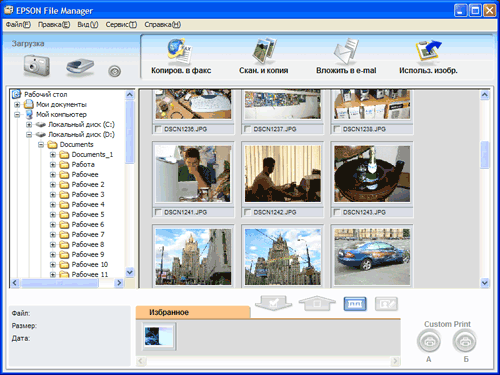Click the greyed image edit button

[386, 304]
